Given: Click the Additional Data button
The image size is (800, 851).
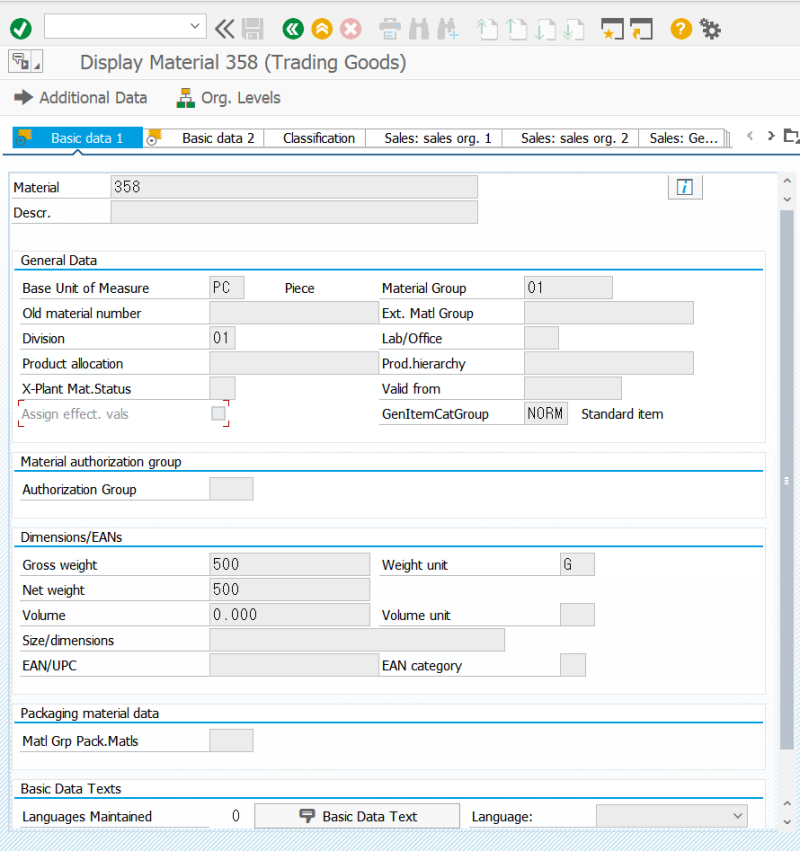Looking at the screenshot, I should [80, 98].
